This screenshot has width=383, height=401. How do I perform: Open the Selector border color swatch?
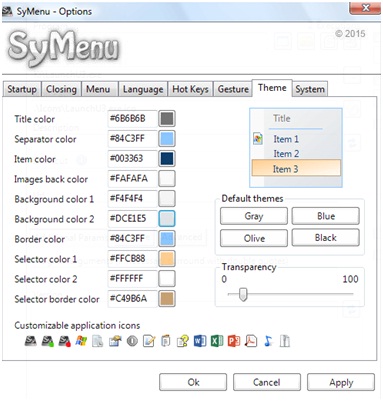167,299
